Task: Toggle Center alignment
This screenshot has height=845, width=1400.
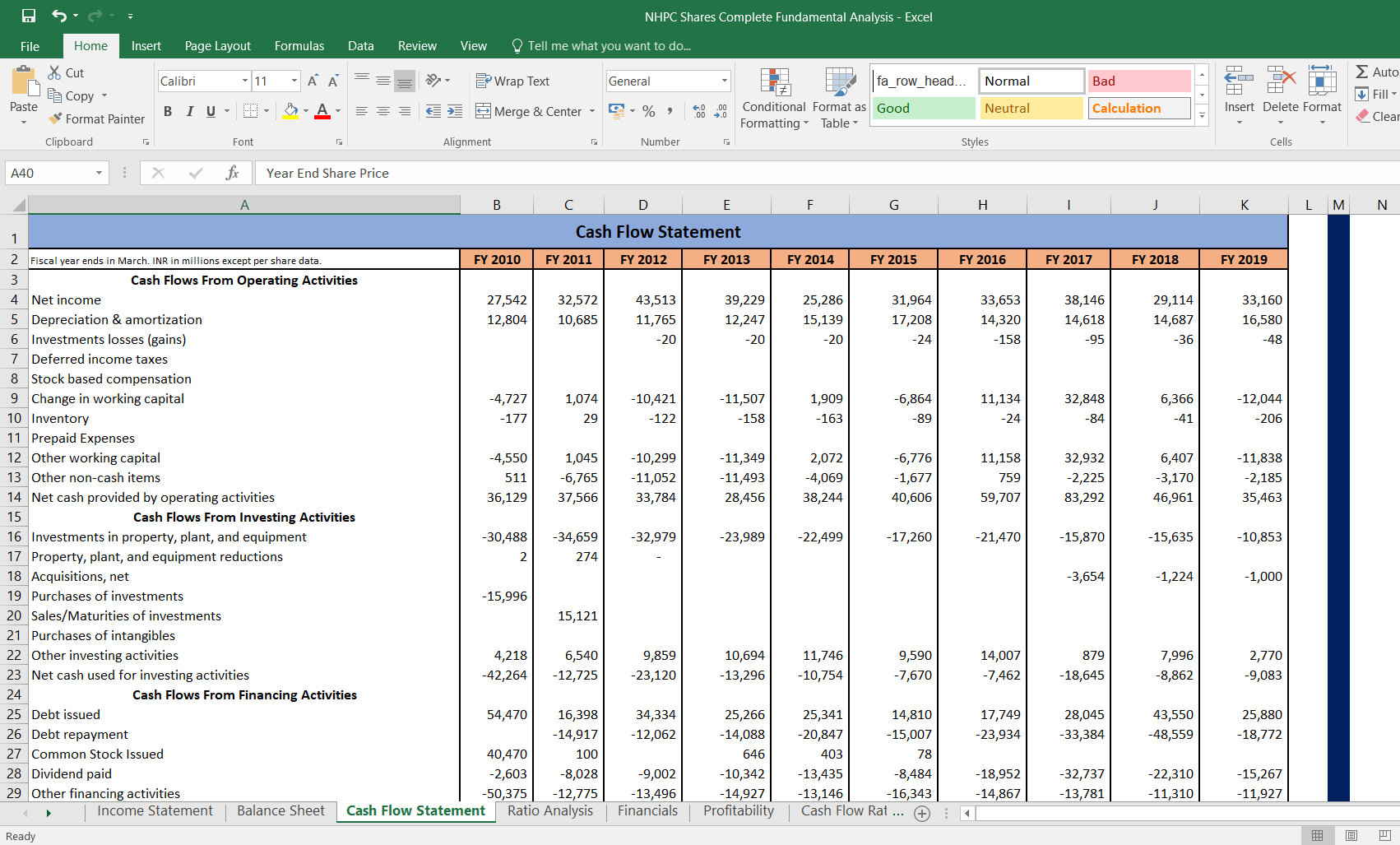Action: (x=383, y=111)
